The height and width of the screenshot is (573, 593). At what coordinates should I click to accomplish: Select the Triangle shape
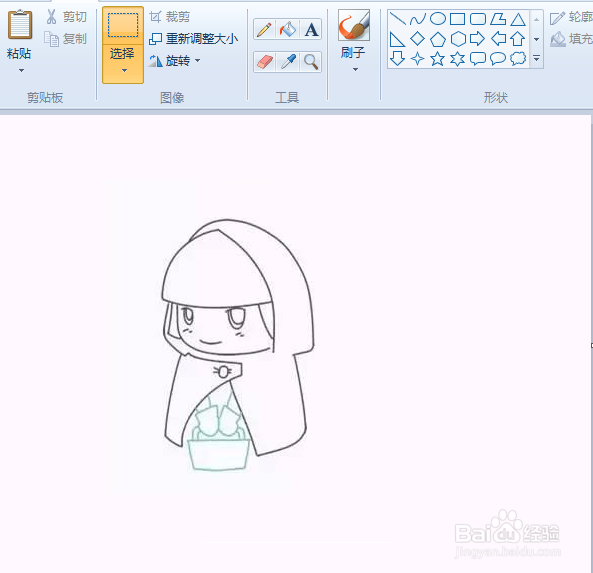pyautogui.click(x=518, y=19)
